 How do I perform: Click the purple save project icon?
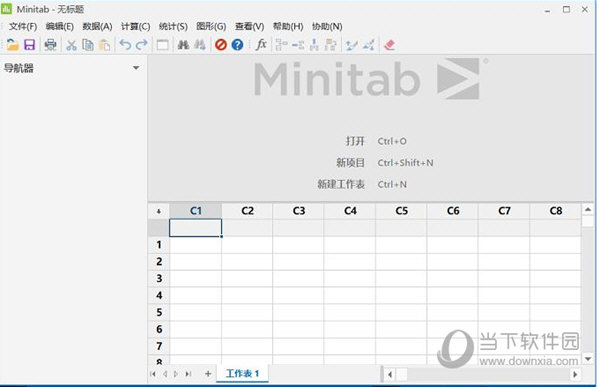[29, 45]
